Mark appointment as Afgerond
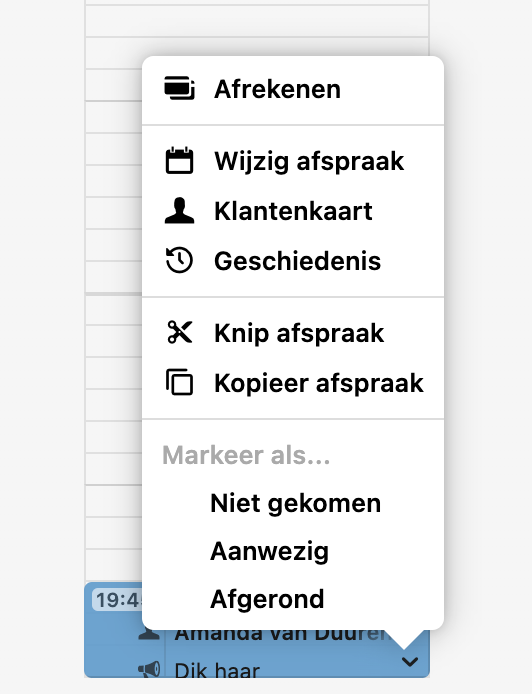 [x=267, y=599]
